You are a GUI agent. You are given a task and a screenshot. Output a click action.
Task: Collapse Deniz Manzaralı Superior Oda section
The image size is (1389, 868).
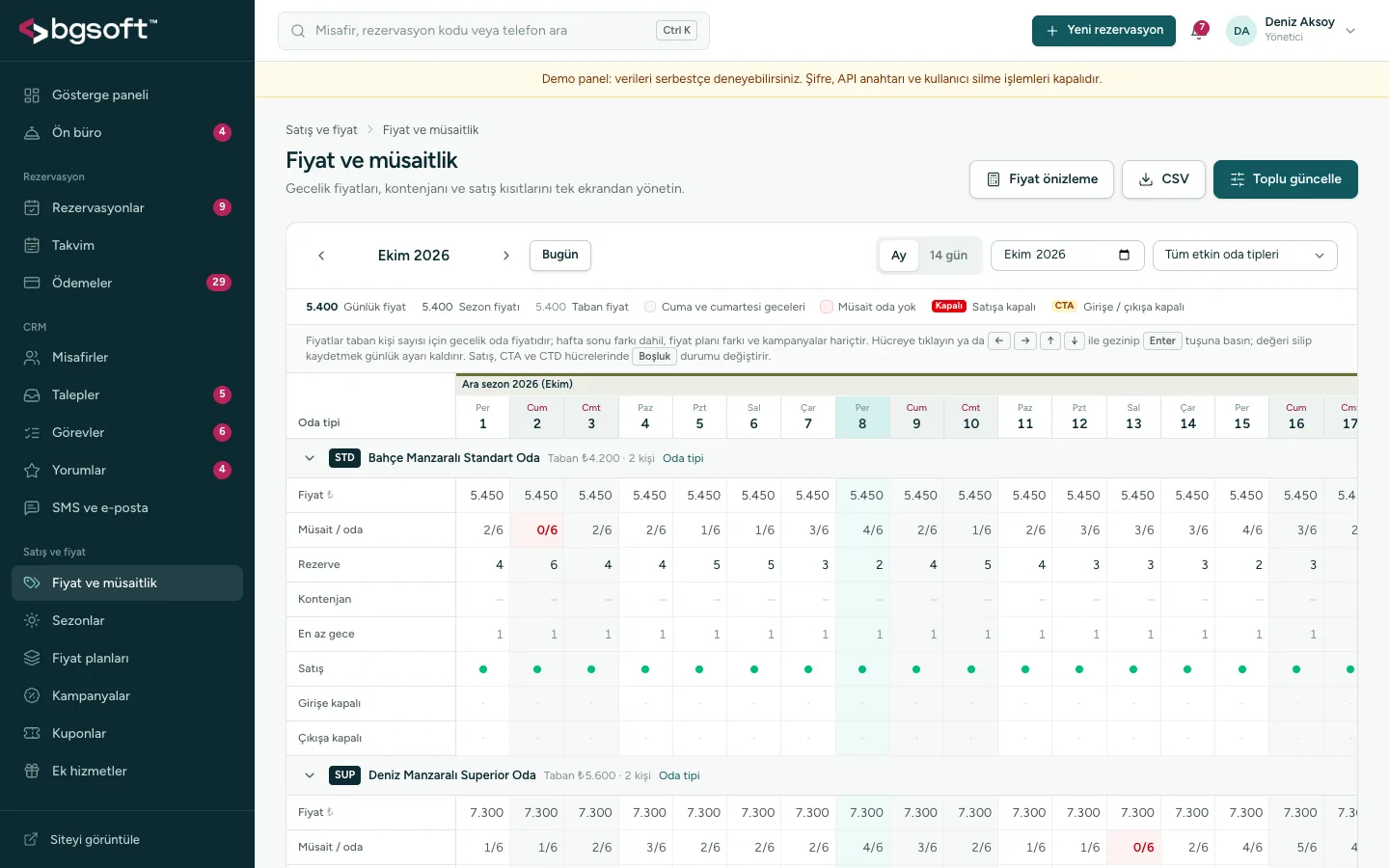(x=310, y=775)
